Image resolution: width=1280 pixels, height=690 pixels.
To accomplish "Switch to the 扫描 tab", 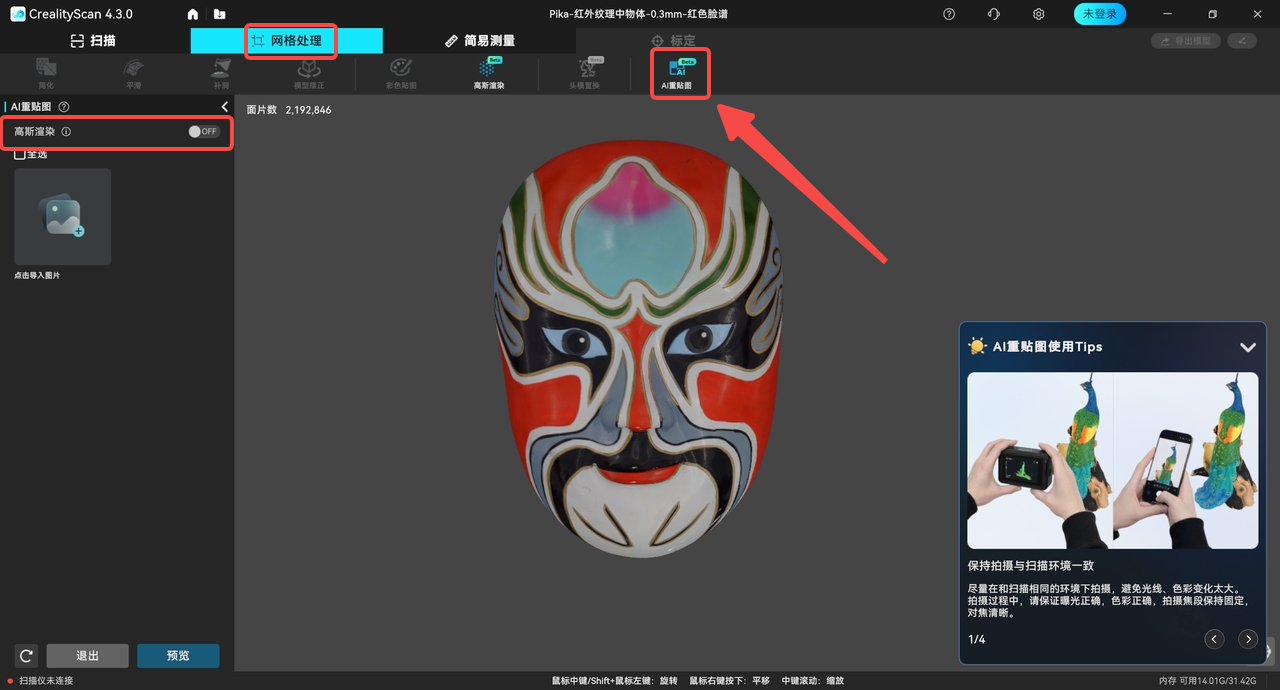I will pyautogui.click(x=93, y=41).
